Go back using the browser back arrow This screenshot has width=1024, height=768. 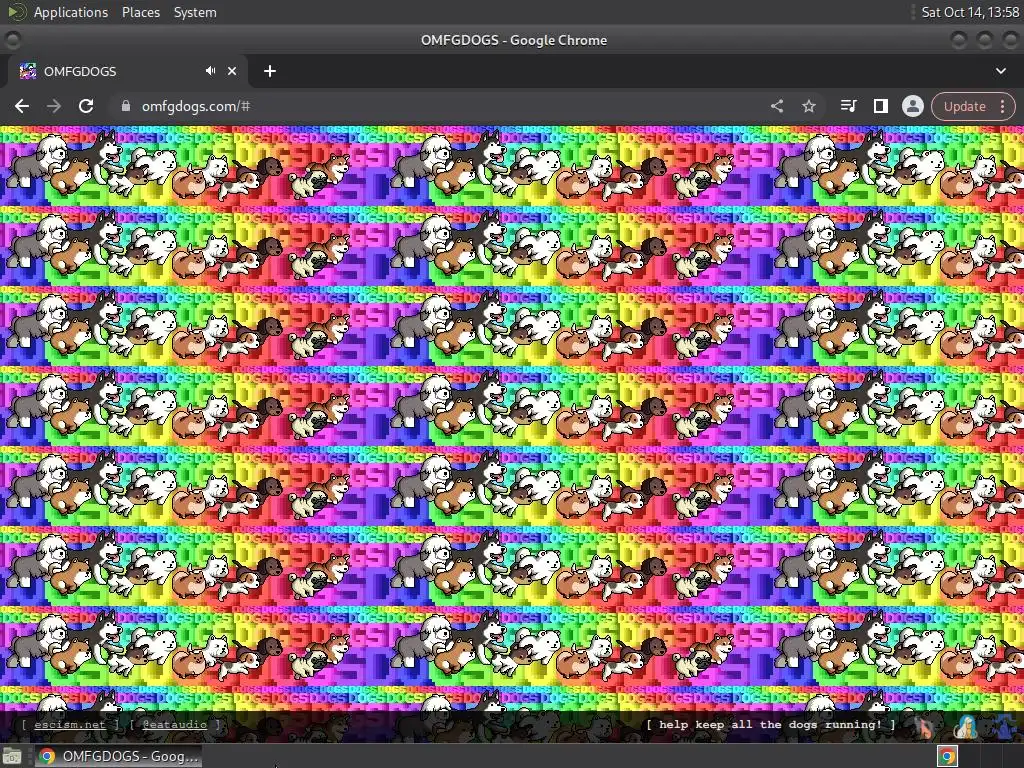coord(22,106)
